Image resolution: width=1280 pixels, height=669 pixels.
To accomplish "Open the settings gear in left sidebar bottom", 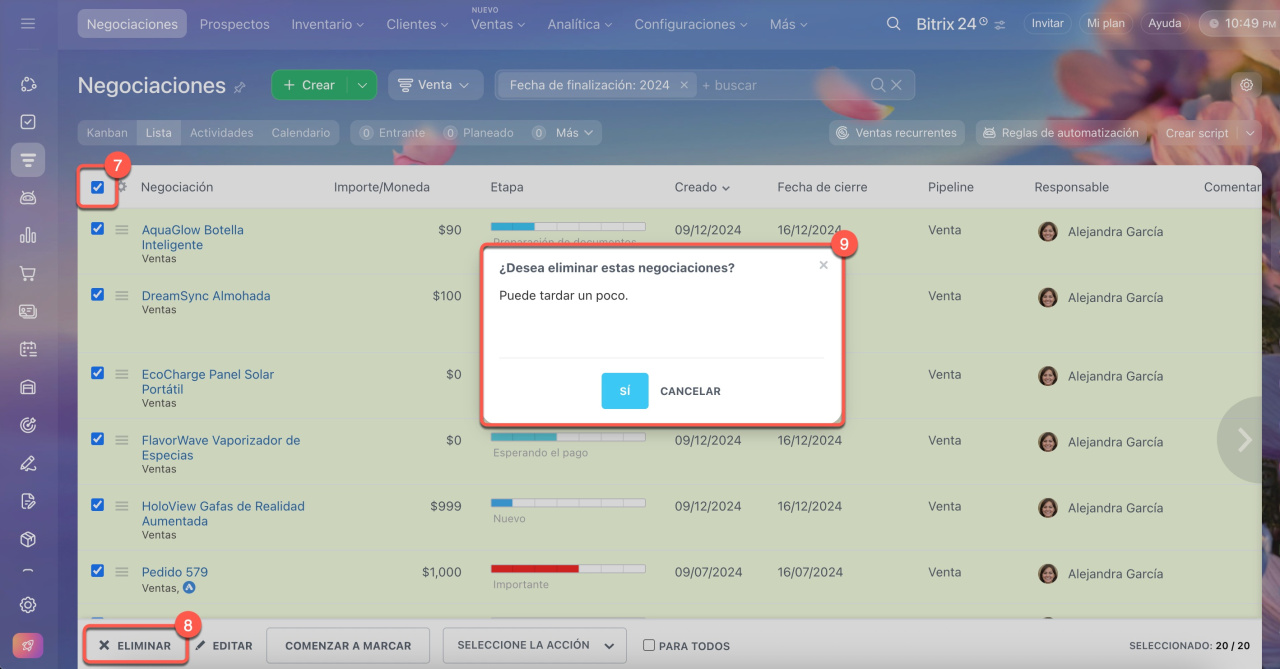I will tap(28, 604).
